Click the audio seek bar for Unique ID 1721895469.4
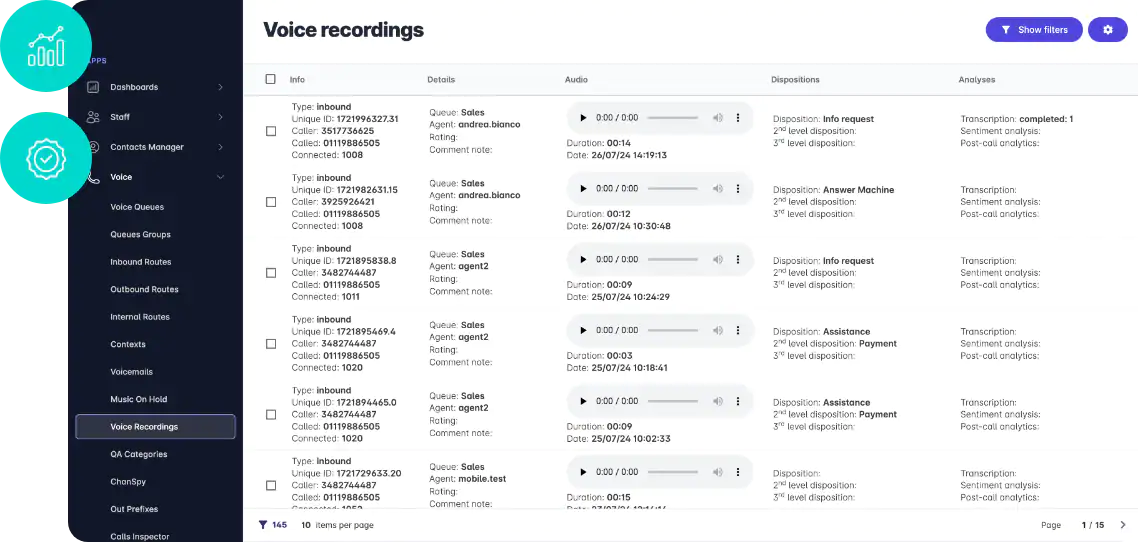1138x542 pixels. click(x=672, y=330)
